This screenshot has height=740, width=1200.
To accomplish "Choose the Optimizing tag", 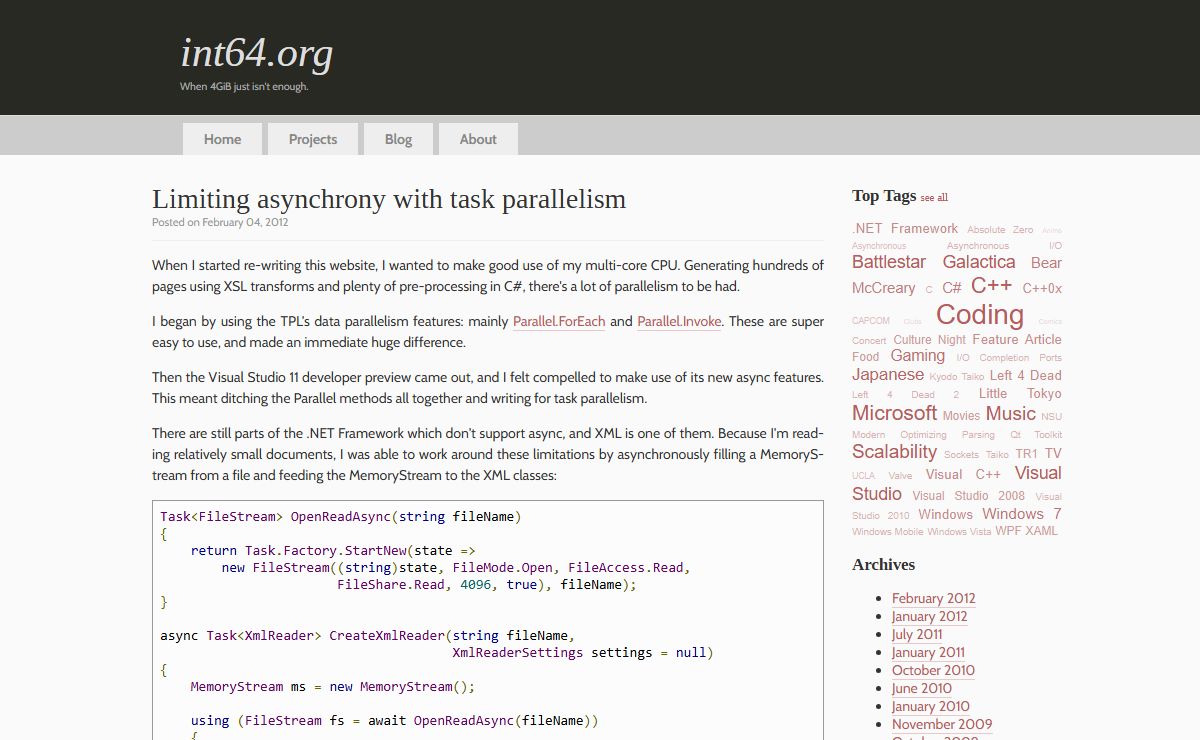I will click(x=923, y=435).
